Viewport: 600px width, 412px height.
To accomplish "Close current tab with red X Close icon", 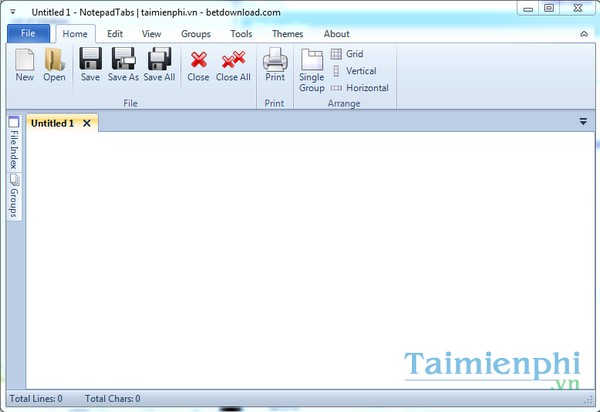I will (198, 66).
